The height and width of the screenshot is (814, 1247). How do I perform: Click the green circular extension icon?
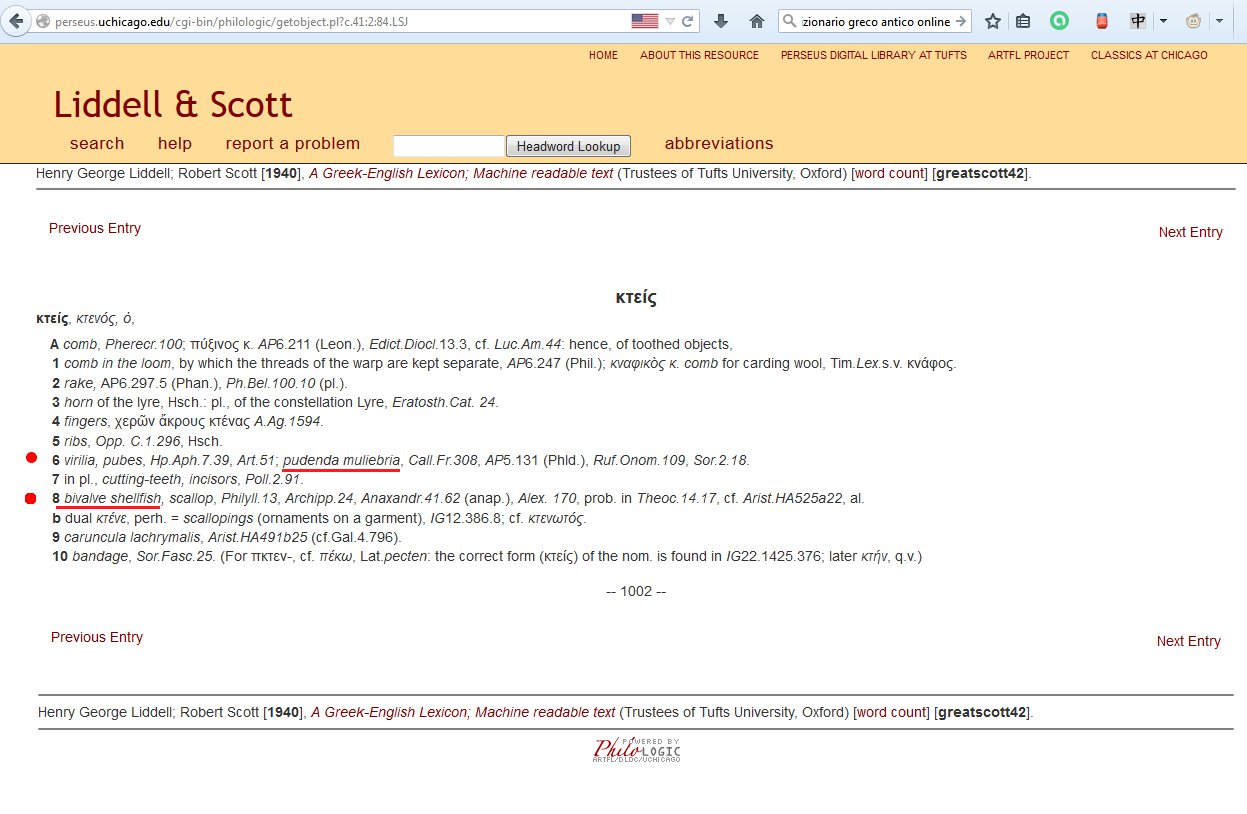coord(1058,21)
